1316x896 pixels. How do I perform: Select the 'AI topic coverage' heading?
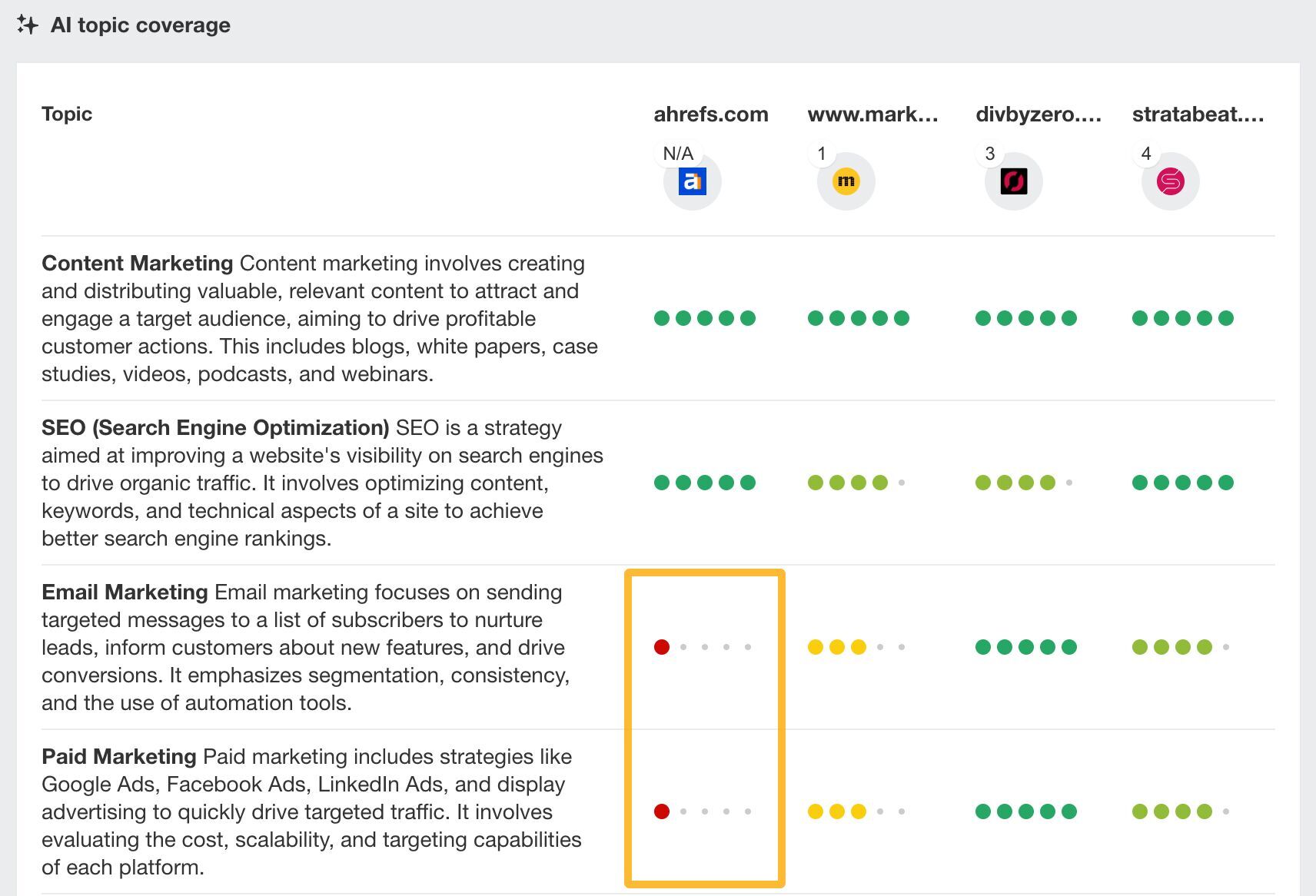pos(141,25)
